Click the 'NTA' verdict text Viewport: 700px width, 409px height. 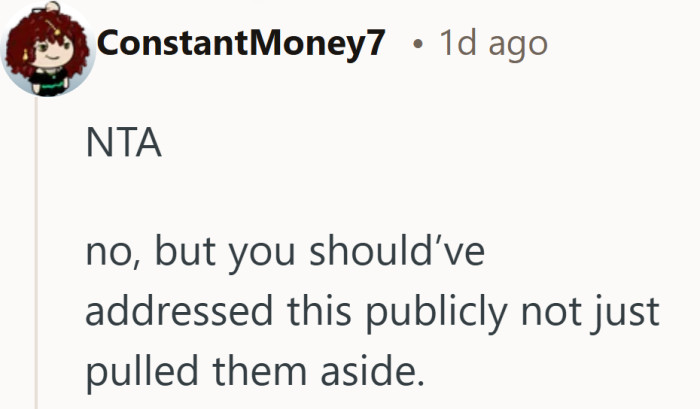click(x=123, y=143)
